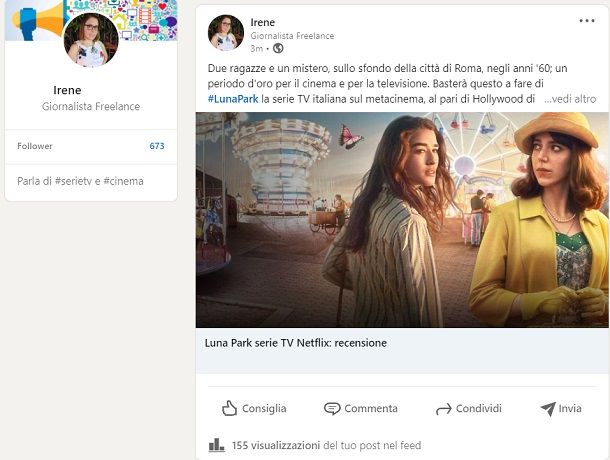Click the Consiglia thumbs-up button
Screen dimensions: 610x460
[x=254, y=409]
